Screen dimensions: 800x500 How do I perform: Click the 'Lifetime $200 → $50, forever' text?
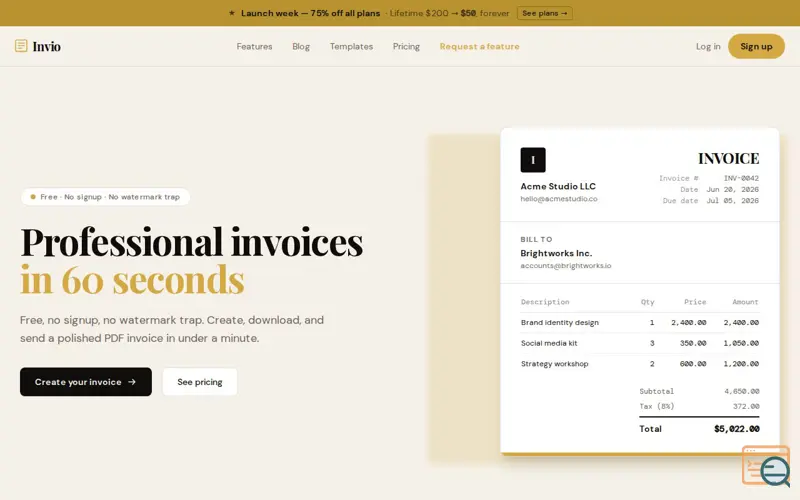pos(449,13)
